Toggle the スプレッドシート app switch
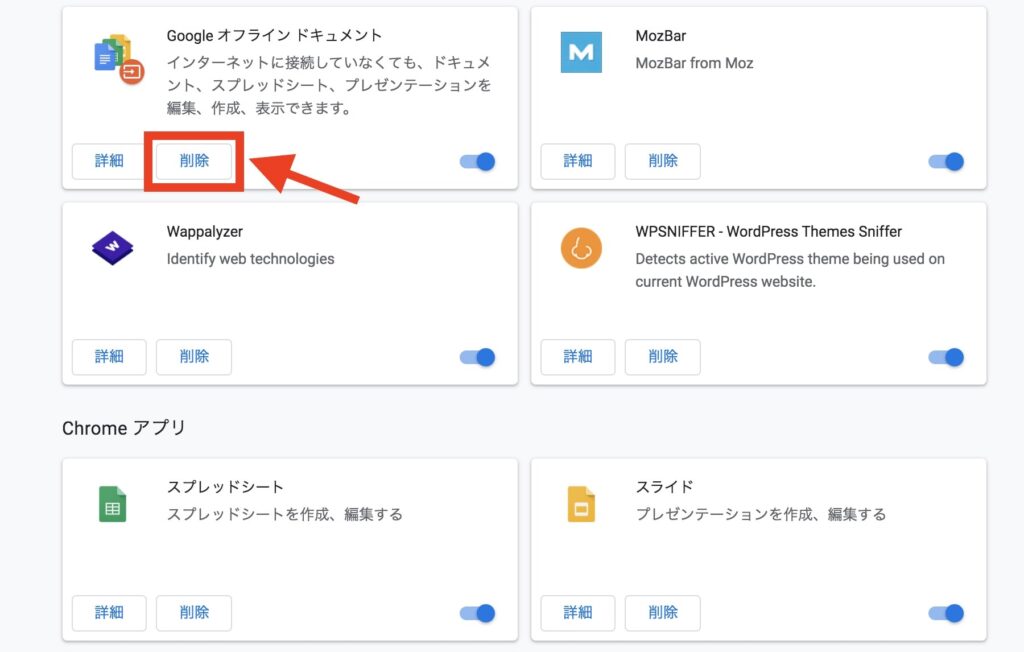 [477, 613]
